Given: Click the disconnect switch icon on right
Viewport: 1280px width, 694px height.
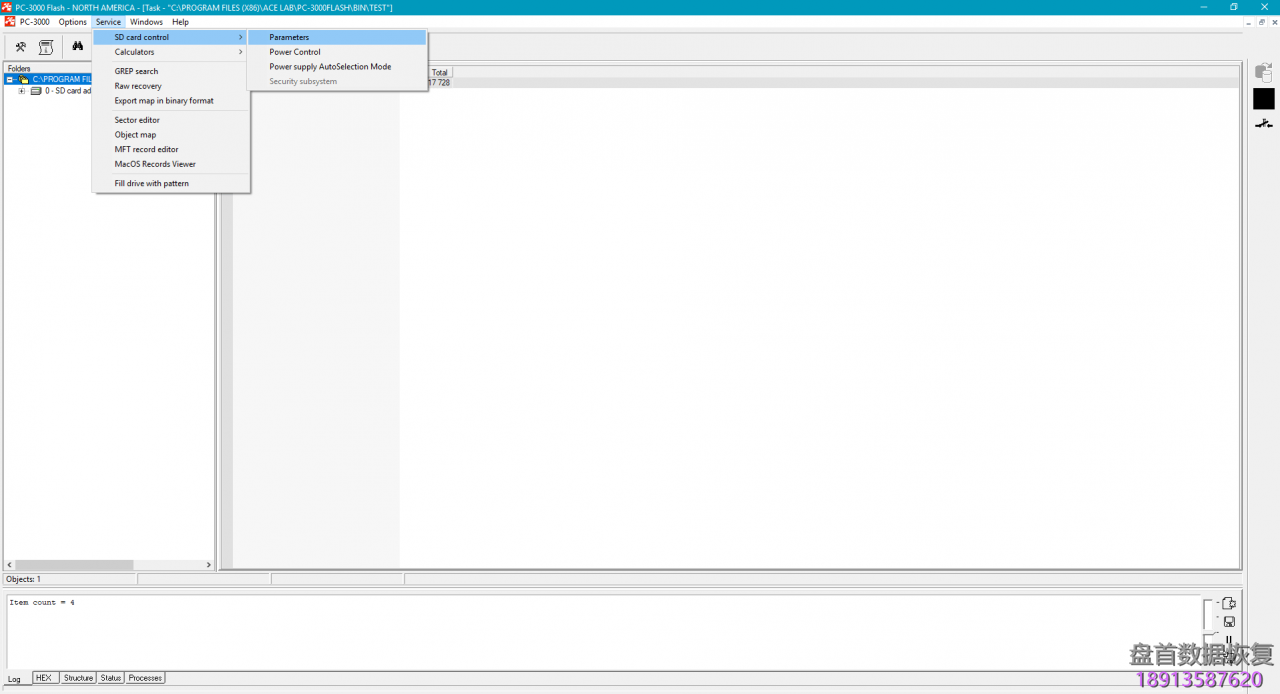Looking at the screenshot, I should [x=1264, y=123].
